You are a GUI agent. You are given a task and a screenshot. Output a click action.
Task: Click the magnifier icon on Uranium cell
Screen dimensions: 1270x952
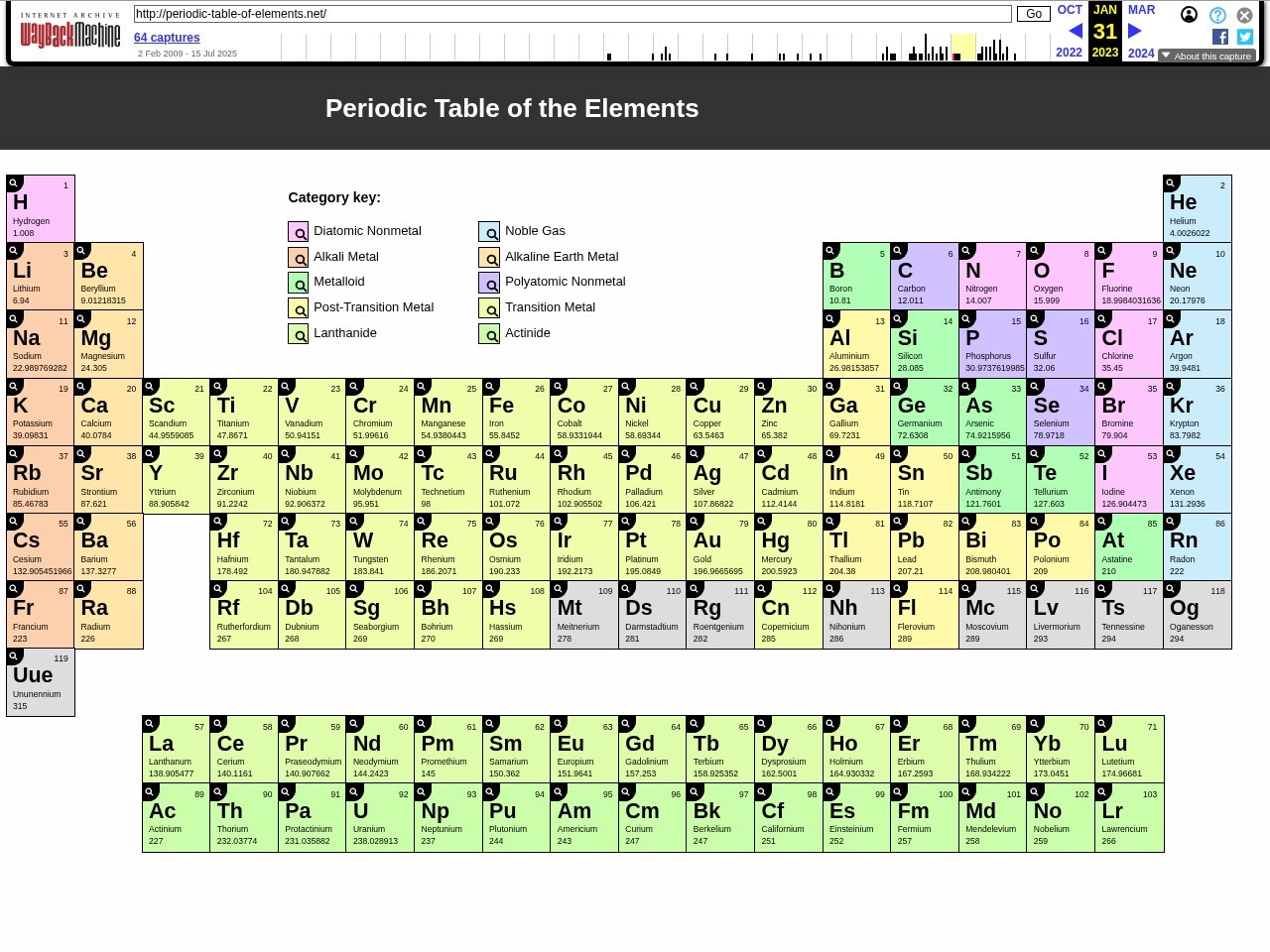[x=354, y=791]
